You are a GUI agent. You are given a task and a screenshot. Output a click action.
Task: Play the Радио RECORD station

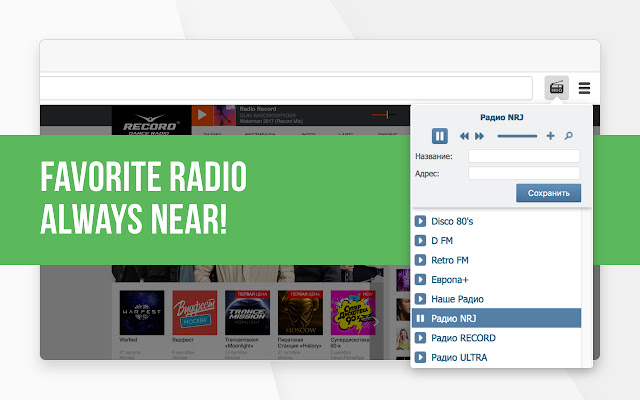click(x=420, y=338)
